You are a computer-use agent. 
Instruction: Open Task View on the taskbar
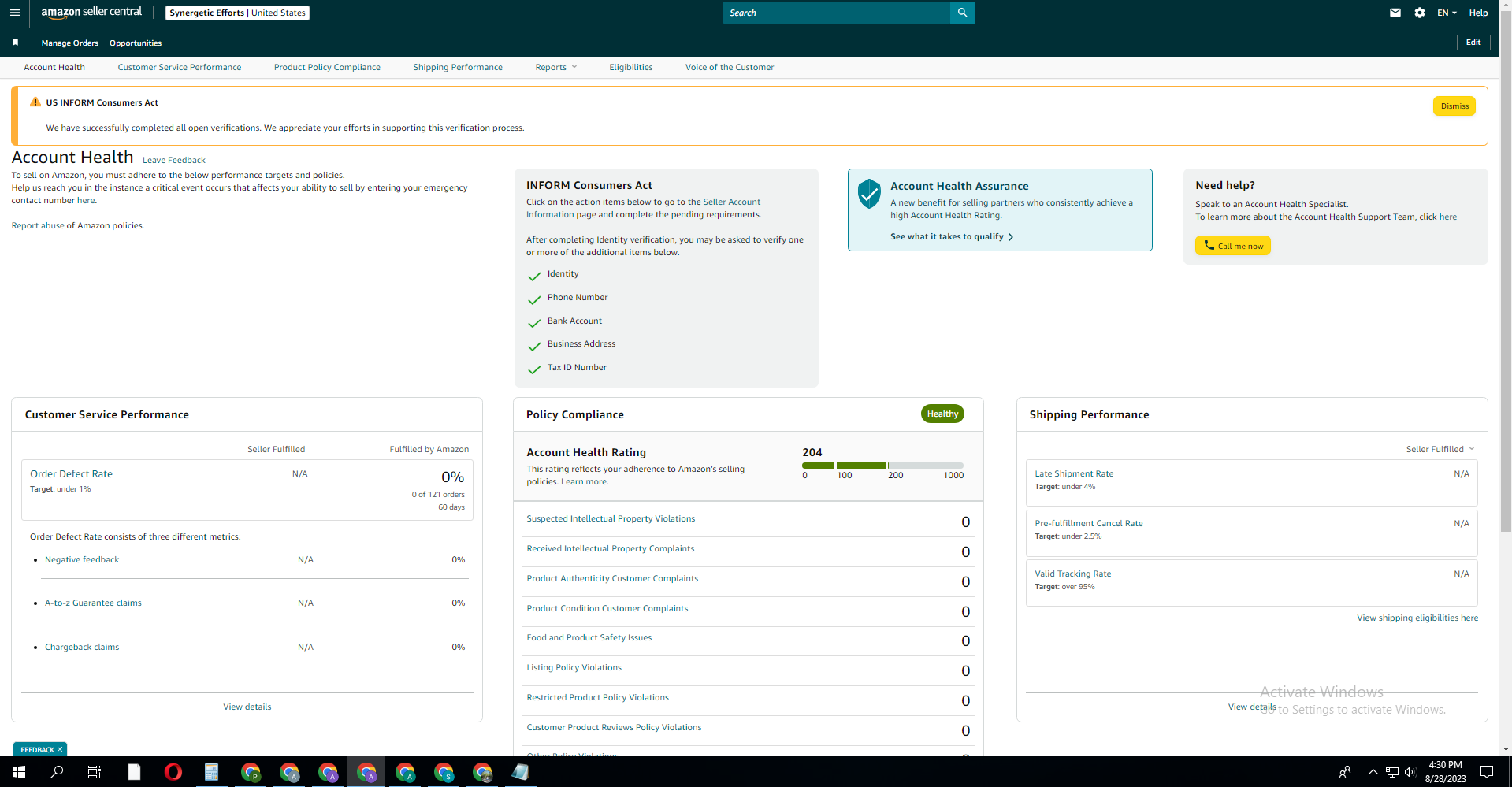(95, 772)
